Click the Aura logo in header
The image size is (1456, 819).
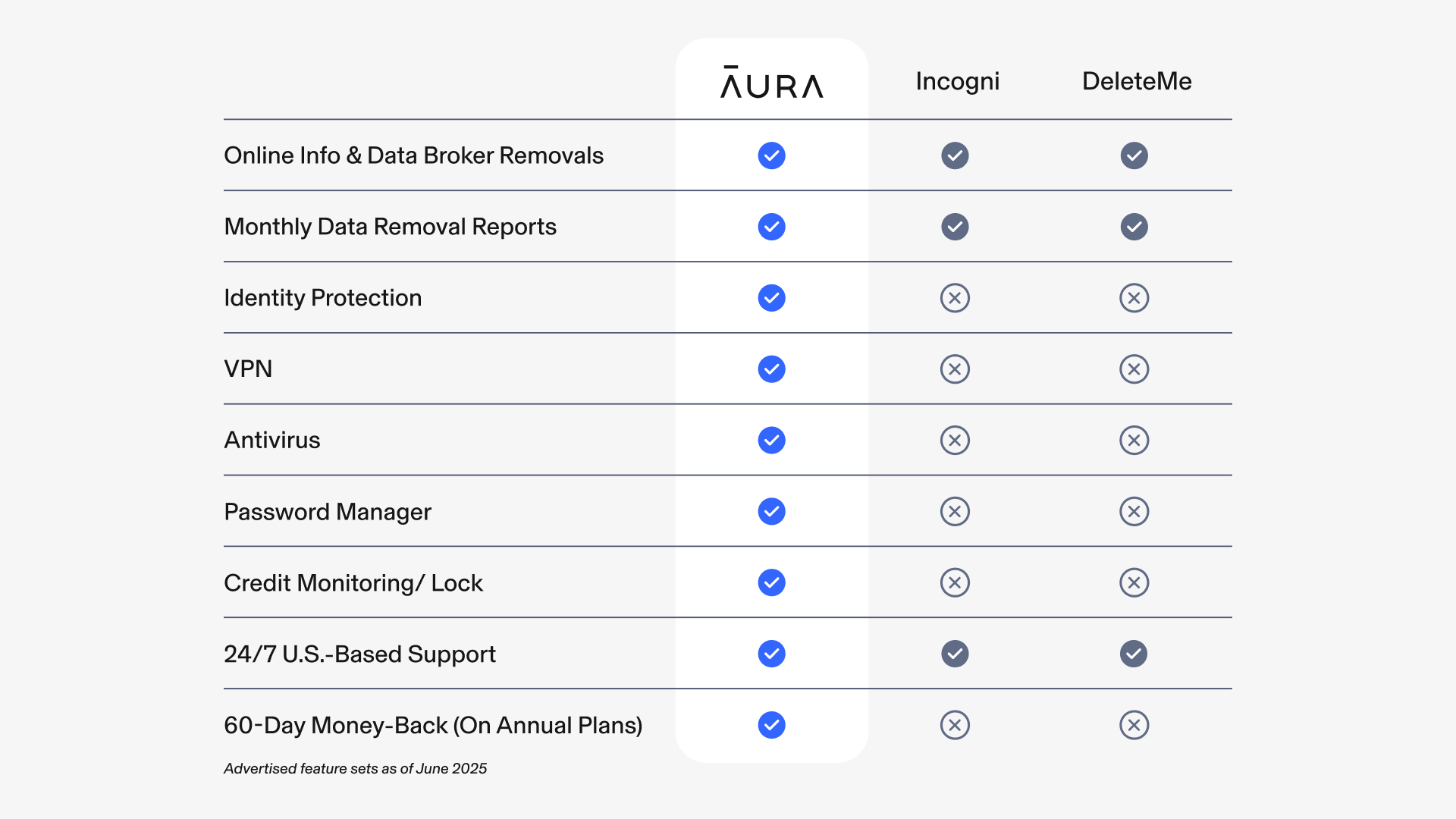(x=771, y=82)
